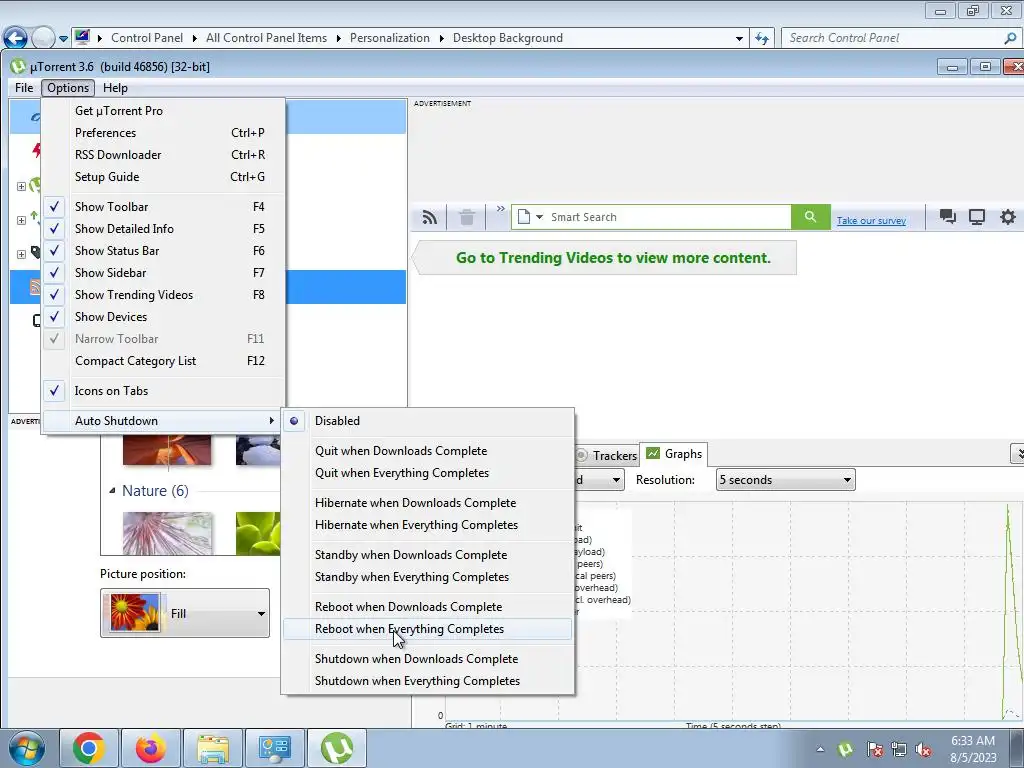1024x768 pixels.
Task: Launch Firefox from the taskbar
Action: [x=151, y=748]
